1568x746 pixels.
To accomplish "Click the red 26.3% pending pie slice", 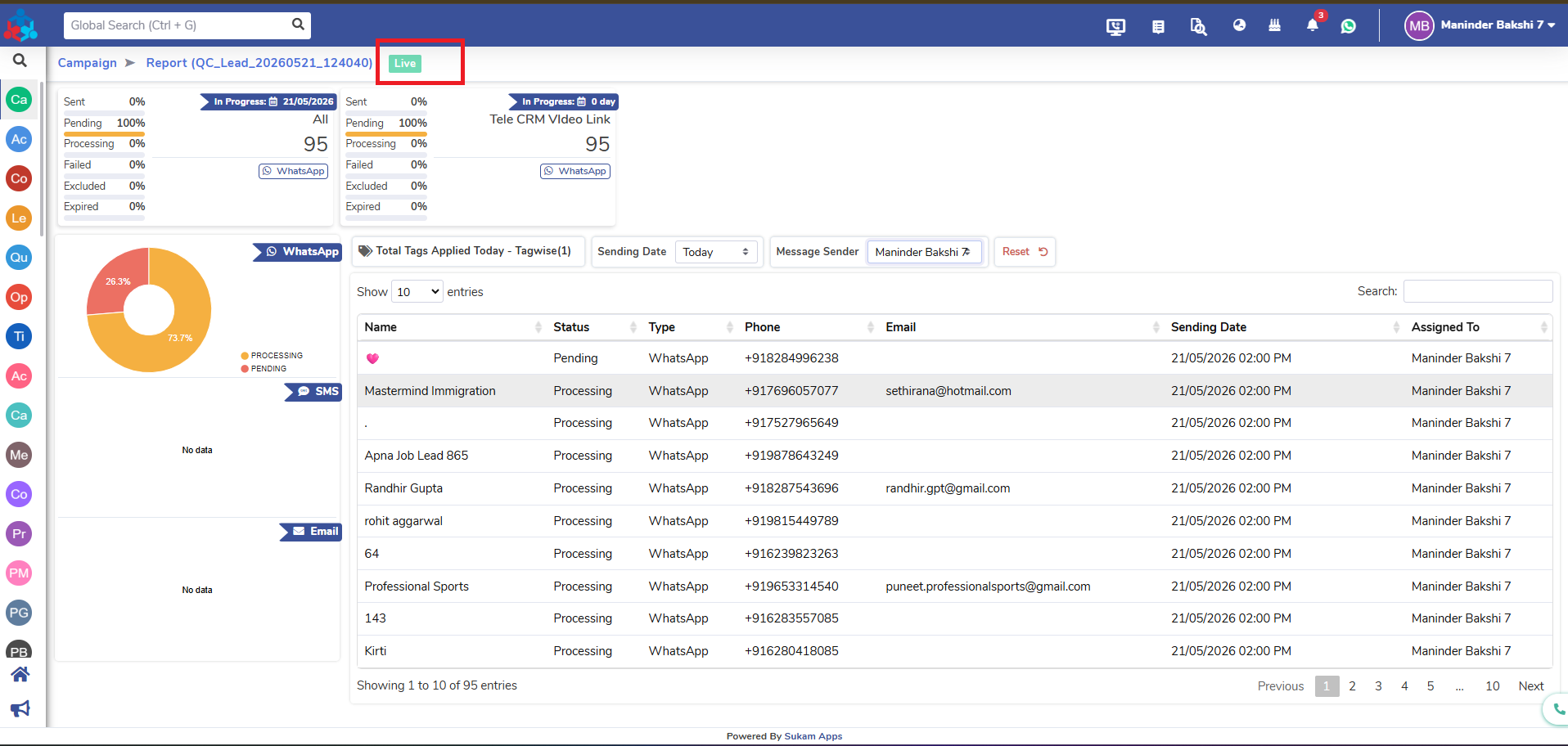I will coord(119,282).
